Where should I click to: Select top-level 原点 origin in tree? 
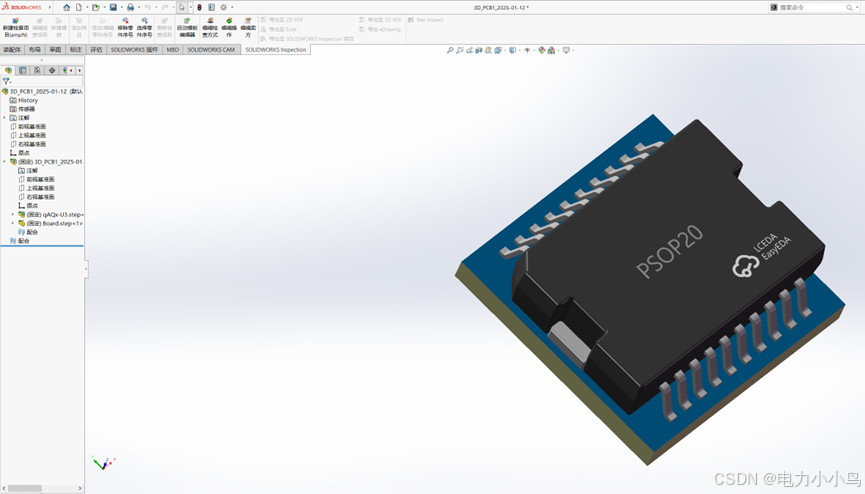tap(20, 153)
